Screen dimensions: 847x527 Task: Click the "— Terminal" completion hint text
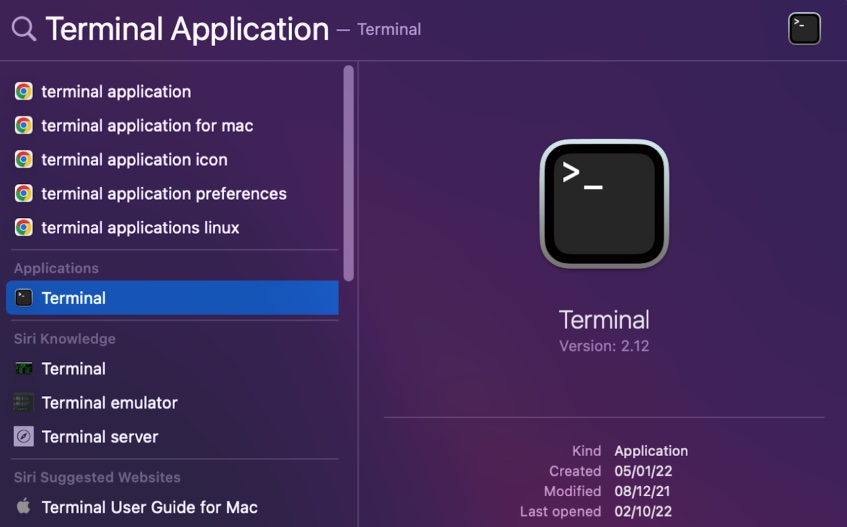tap(379, 29)
